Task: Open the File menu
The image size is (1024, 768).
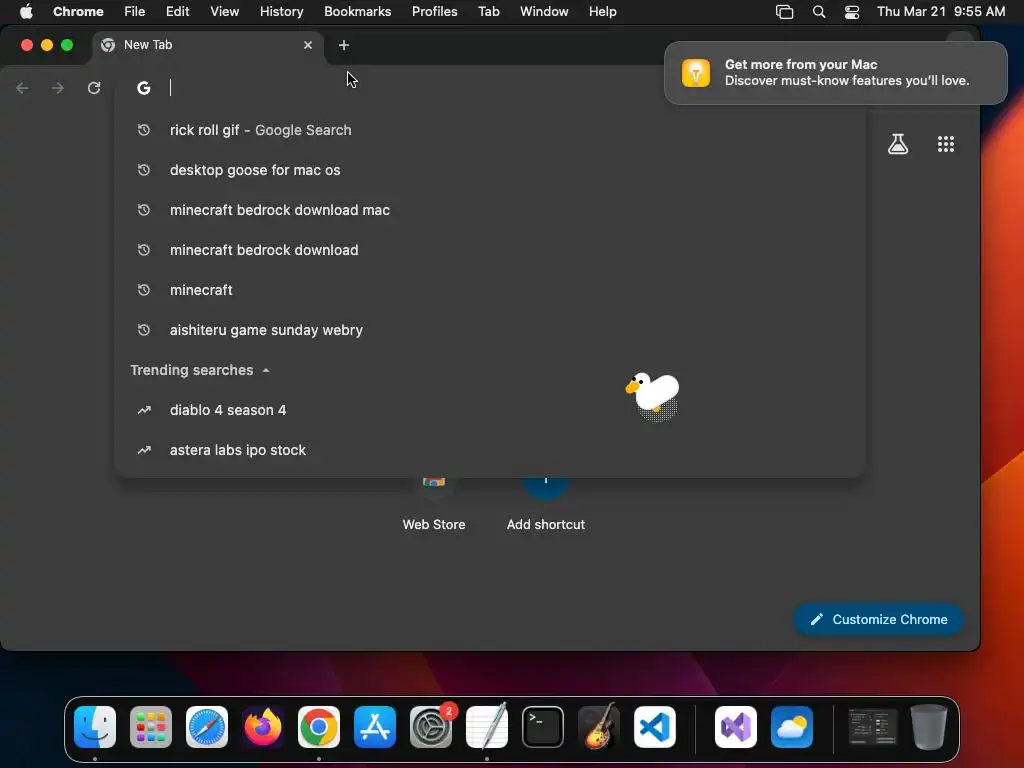Action: [135, 12]
